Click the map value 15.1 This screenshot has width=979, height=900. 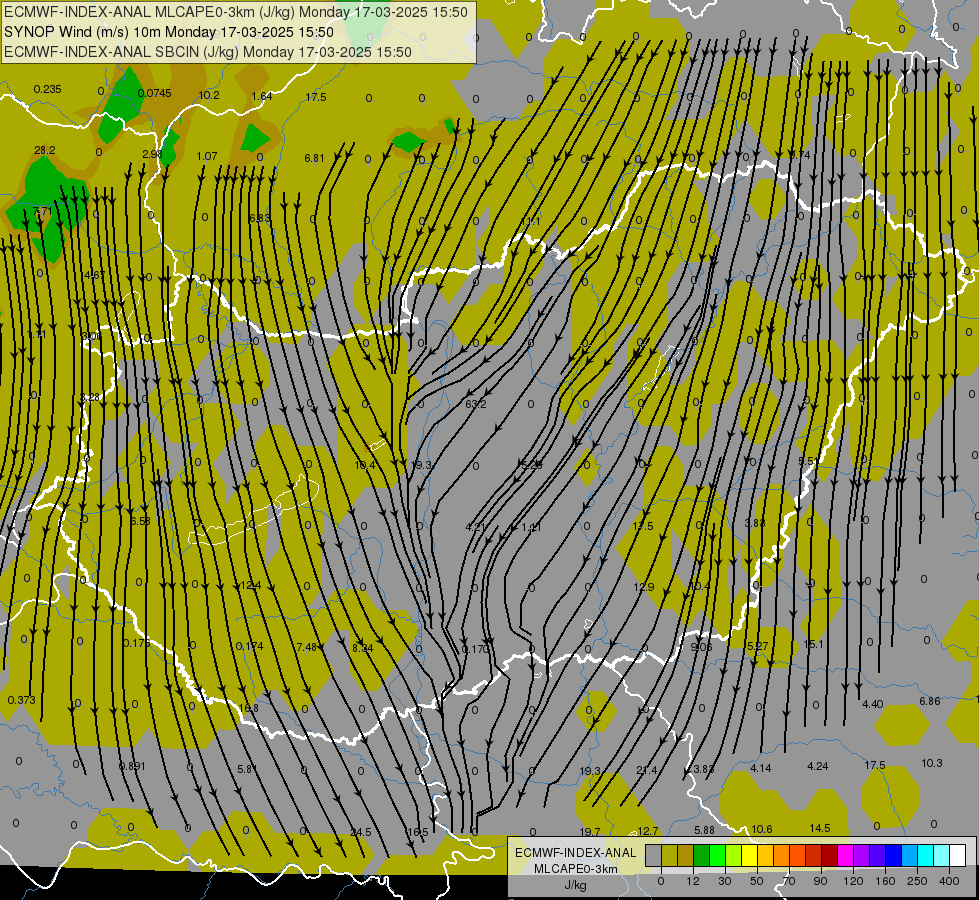(814, 644)
